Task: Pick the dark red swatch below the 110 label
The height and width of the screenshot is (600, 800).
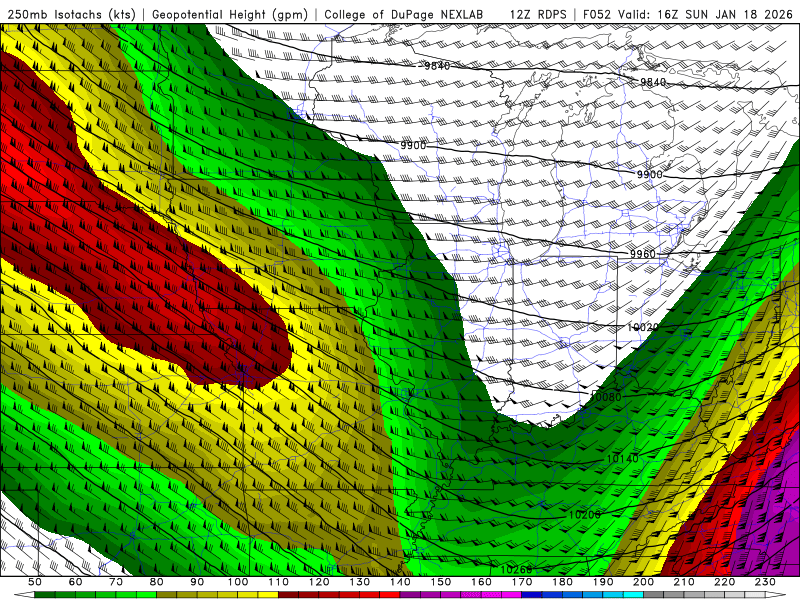Action: (x=288, y=595)
